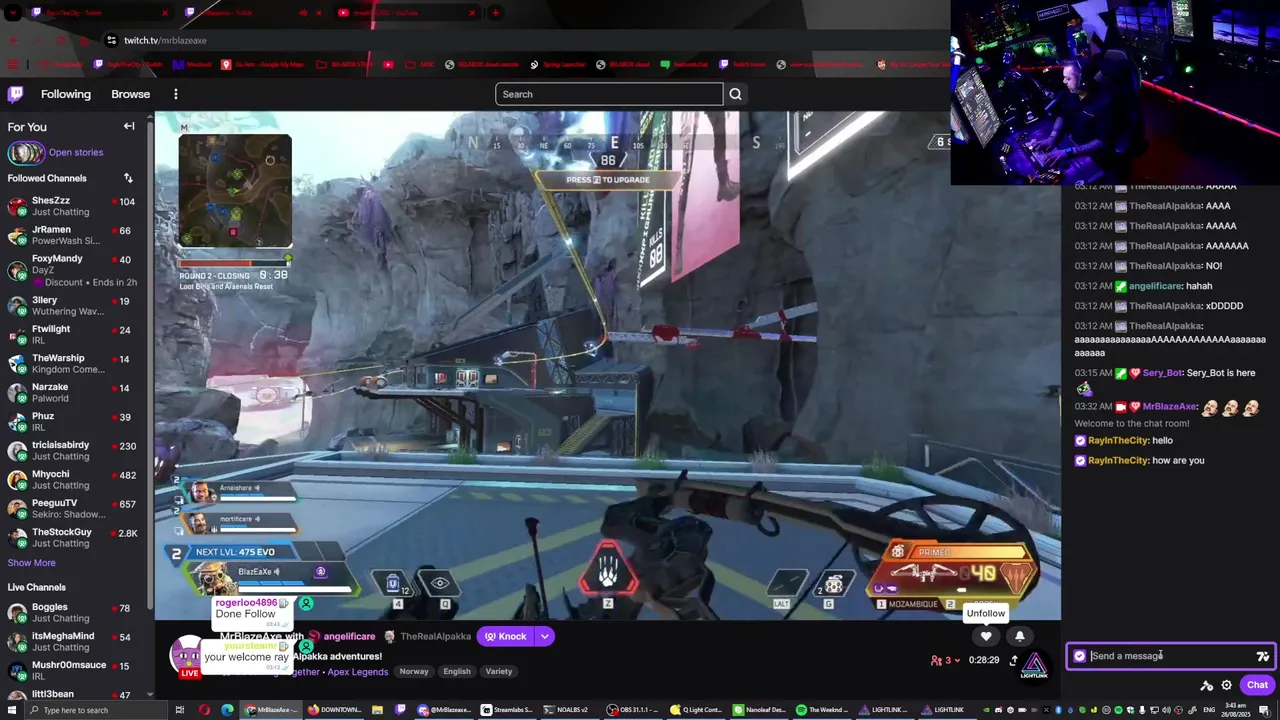
Task: Select the Variety tag
Action: click(499, 672)
